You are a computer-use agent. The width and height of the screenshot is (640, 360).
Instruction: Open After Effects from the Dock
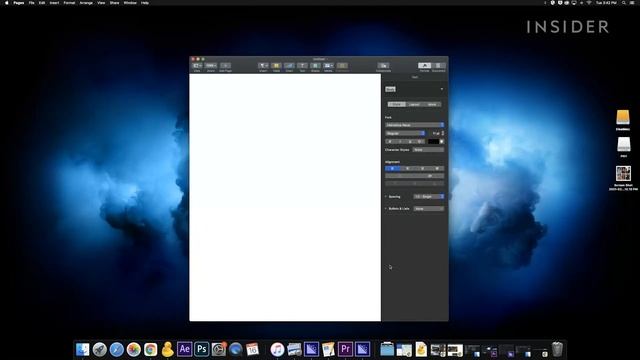pyautogui.click(x=184, y=349)
